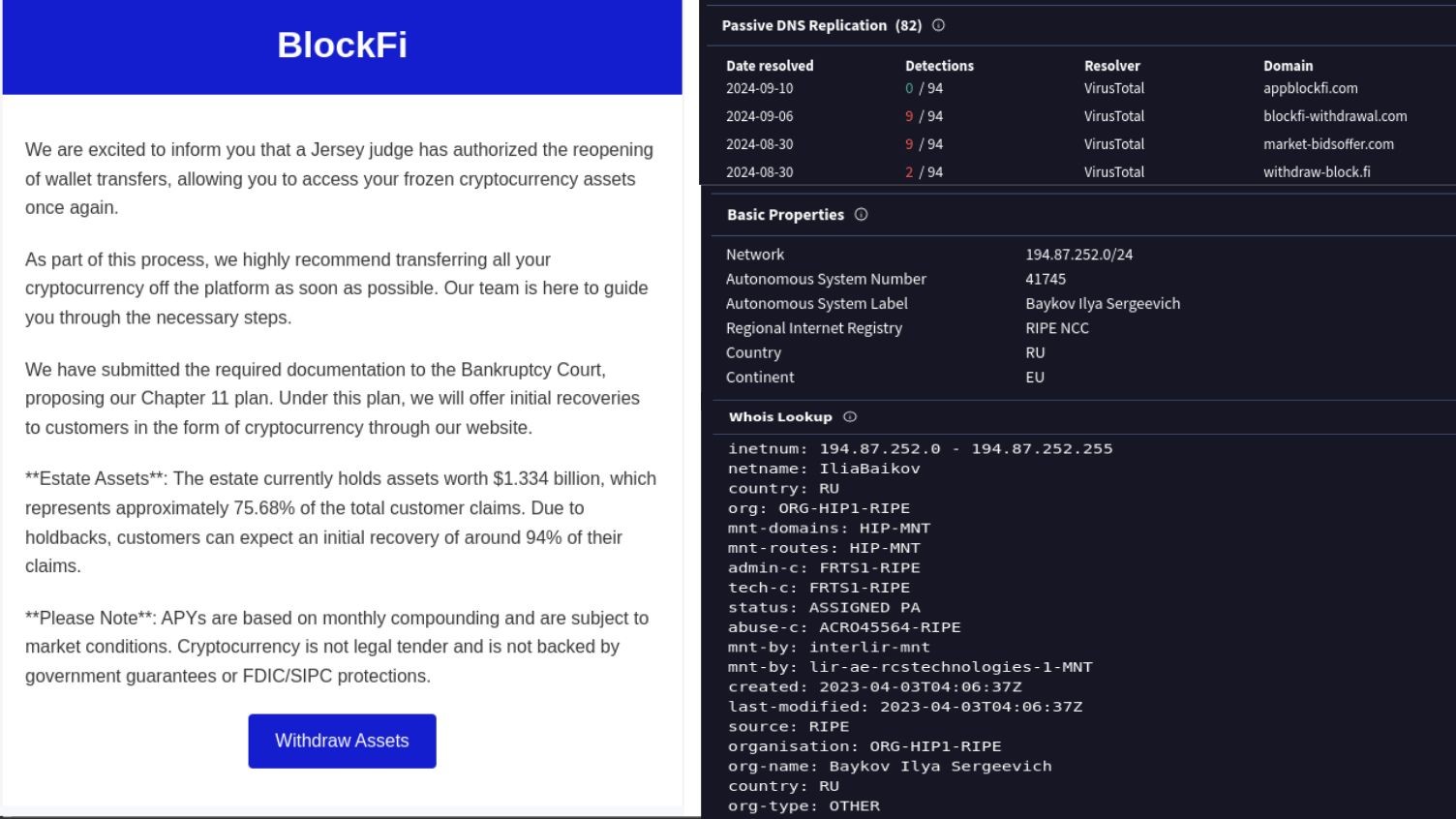
Task: Select the mnt-by: lir-ae-rcstechnologies-1-MNT line
Action: [x=910, y=667]
